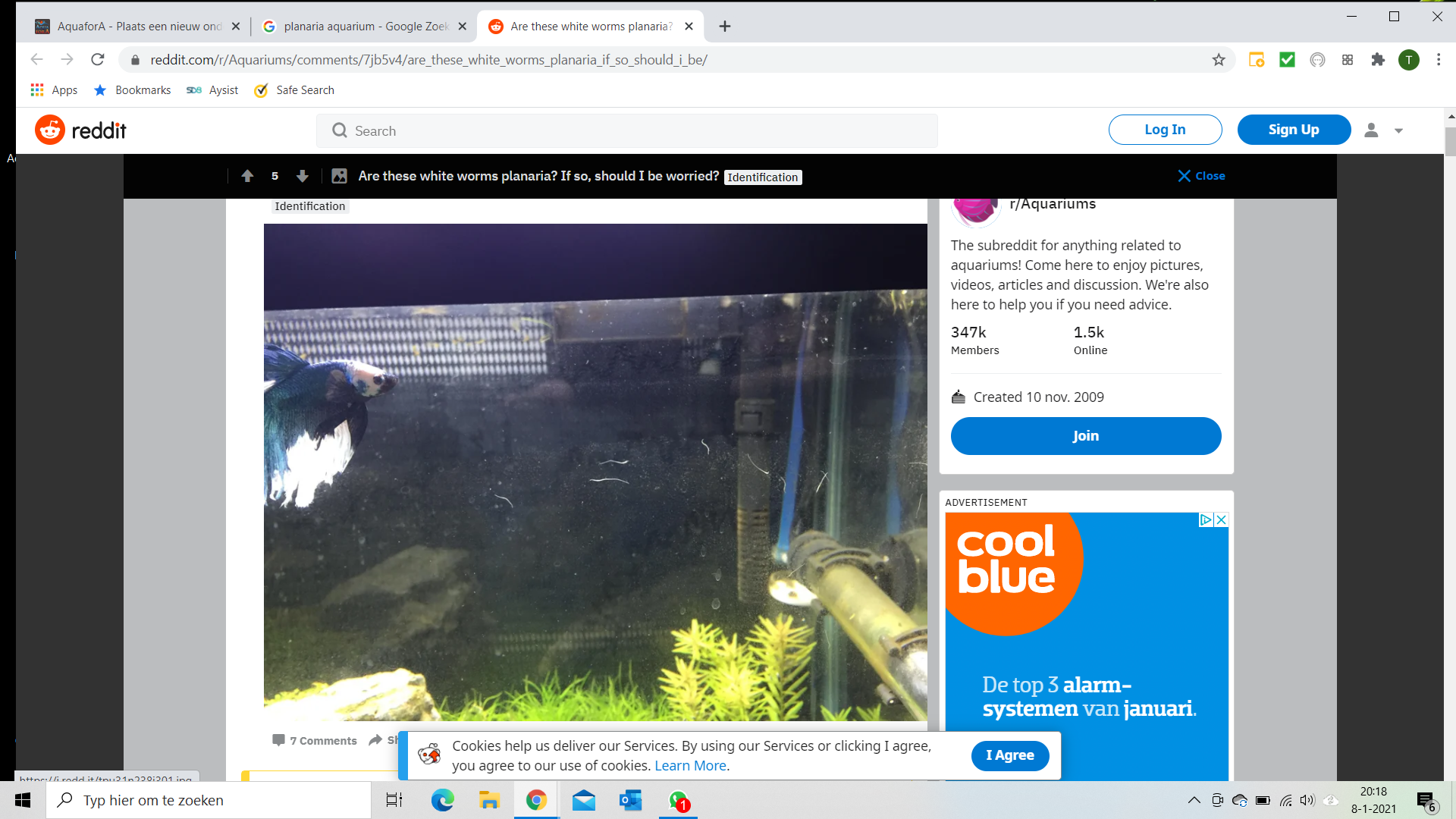Bookmark this page with the star icon
The image size is (1456, 819).
1219,60
